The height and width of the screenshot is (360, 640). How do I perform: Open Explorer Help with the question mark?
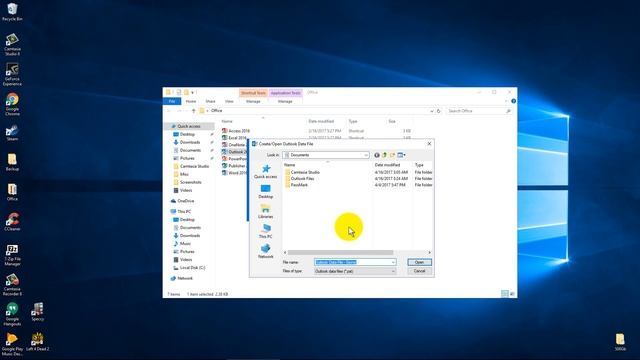pos(513,101)
